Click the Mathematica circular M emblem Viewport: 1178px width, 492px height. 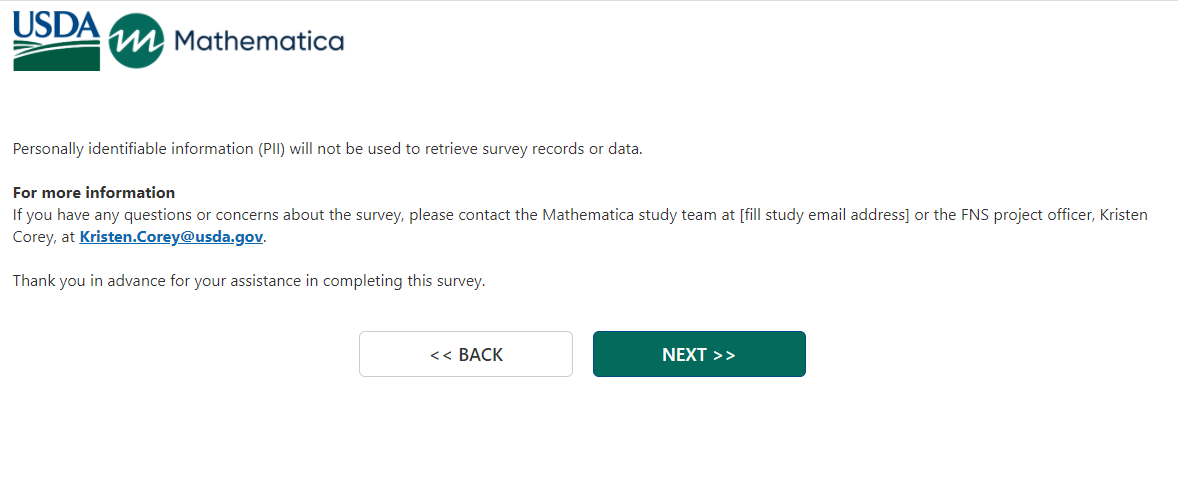click(135, 41)
